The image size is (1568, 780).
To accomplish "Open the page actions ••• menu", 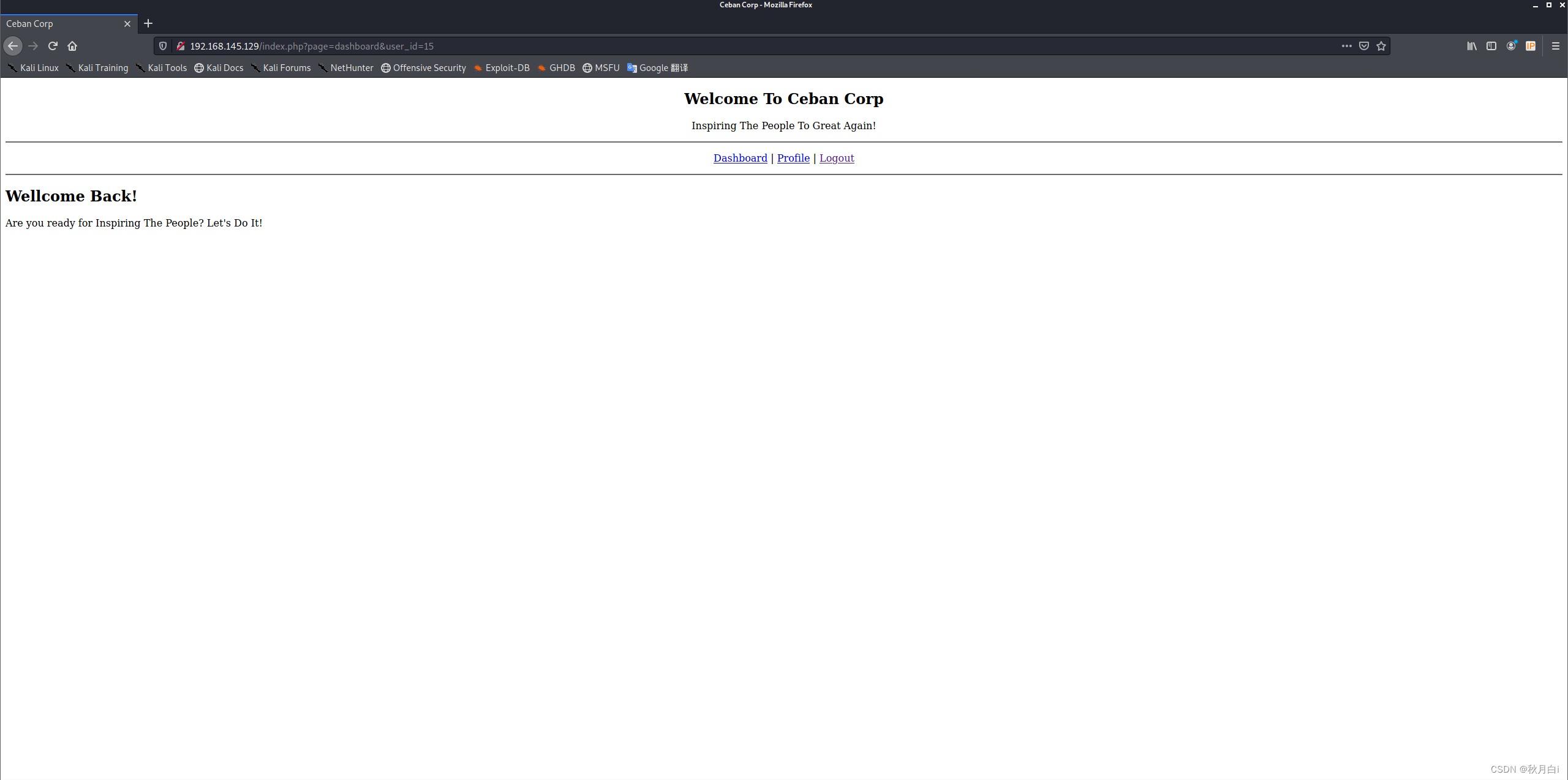I will (1346, 46).
